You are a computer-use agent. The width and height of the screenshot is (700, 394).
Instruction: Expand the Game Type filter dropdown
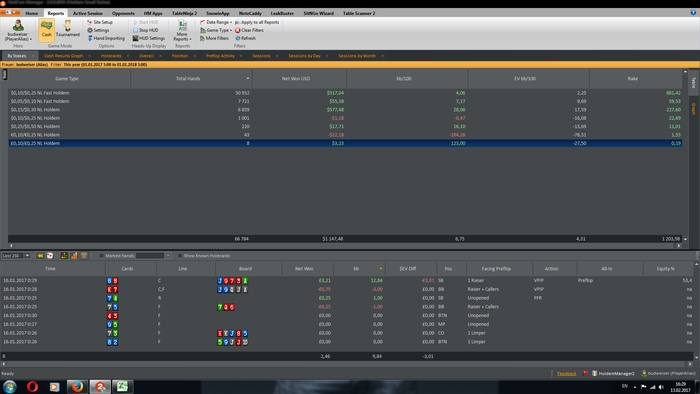click(x=216, y=30)
